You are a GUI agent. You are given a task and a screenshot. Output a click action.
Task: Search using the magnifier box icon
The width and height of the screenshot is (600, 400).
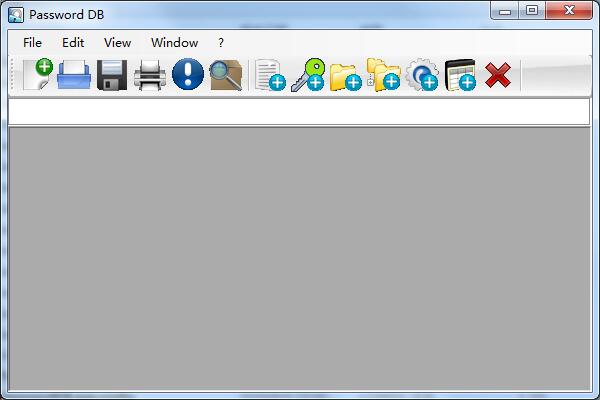pyautogui.click(x=226, y=75)
